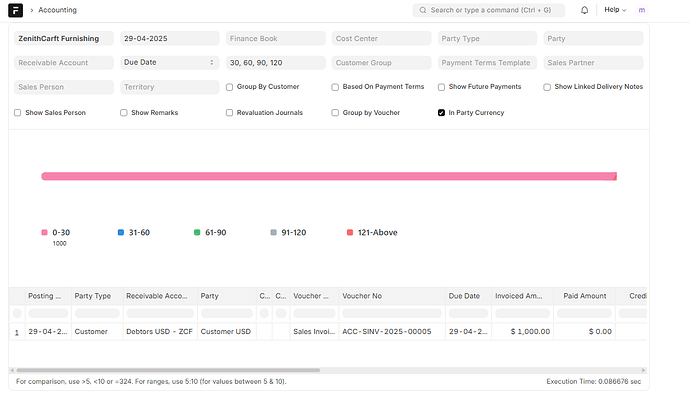Enable the Group By Customer checkbox

coord(229,87)
